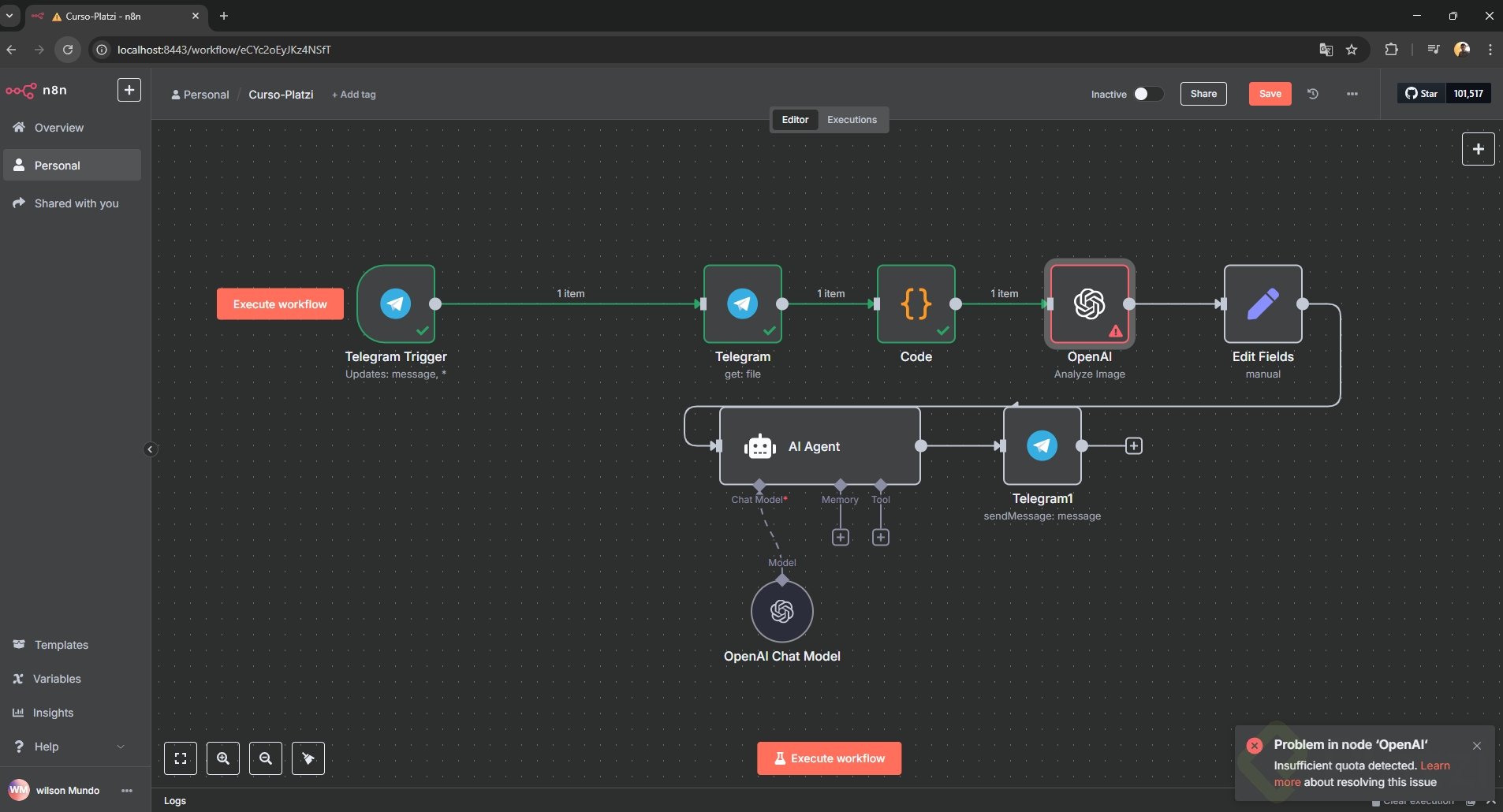Open Personal in the sidebar
The width and height of the screenshot is (1503, 812).
73,166
